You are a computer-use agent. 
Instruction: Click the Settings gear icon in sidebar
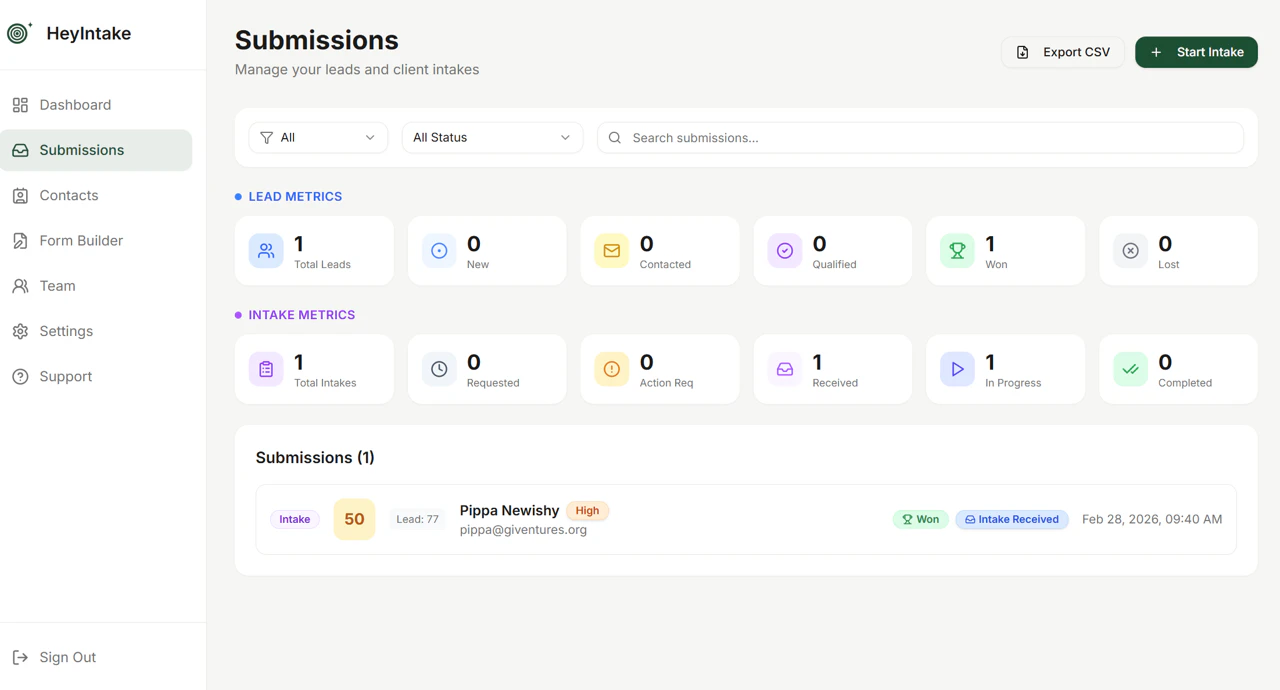(x=20, y=331)
